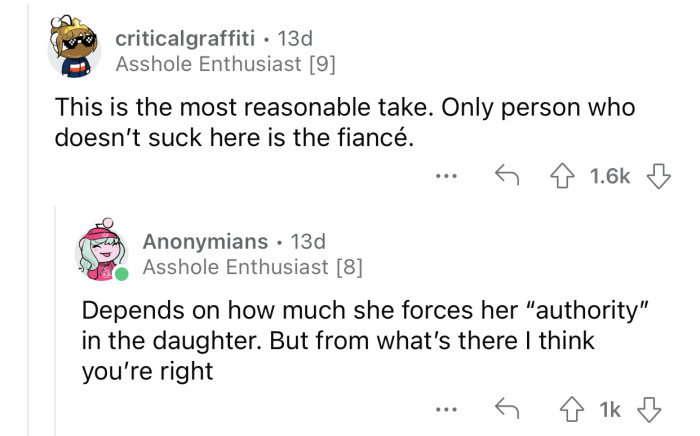Upvote the Anonymians reply
The height and width of the screenshot is (436, 700).
click(573, 411)
